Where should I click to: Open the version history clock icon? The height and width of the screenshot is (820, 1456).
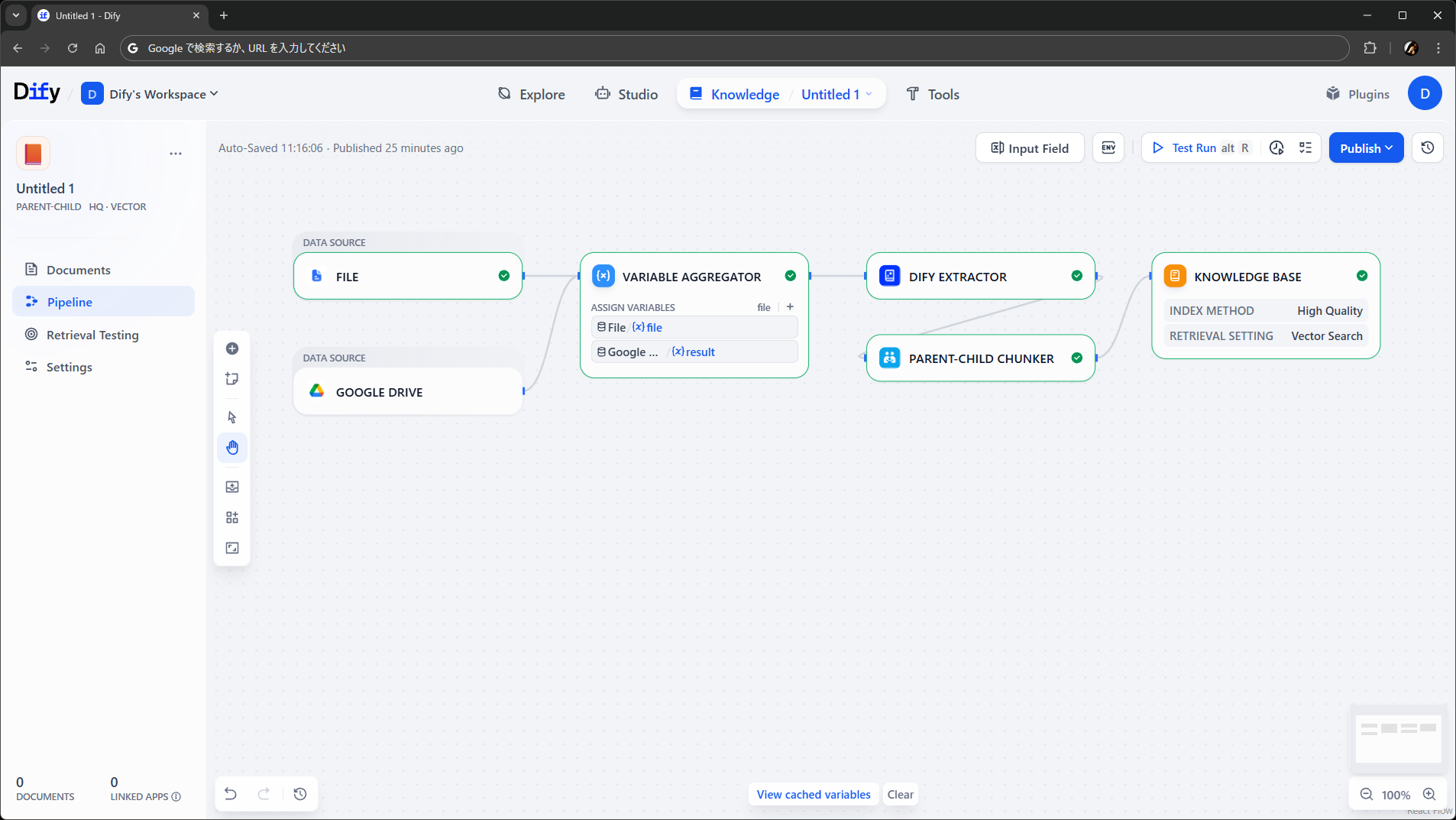click(1427, 148)
